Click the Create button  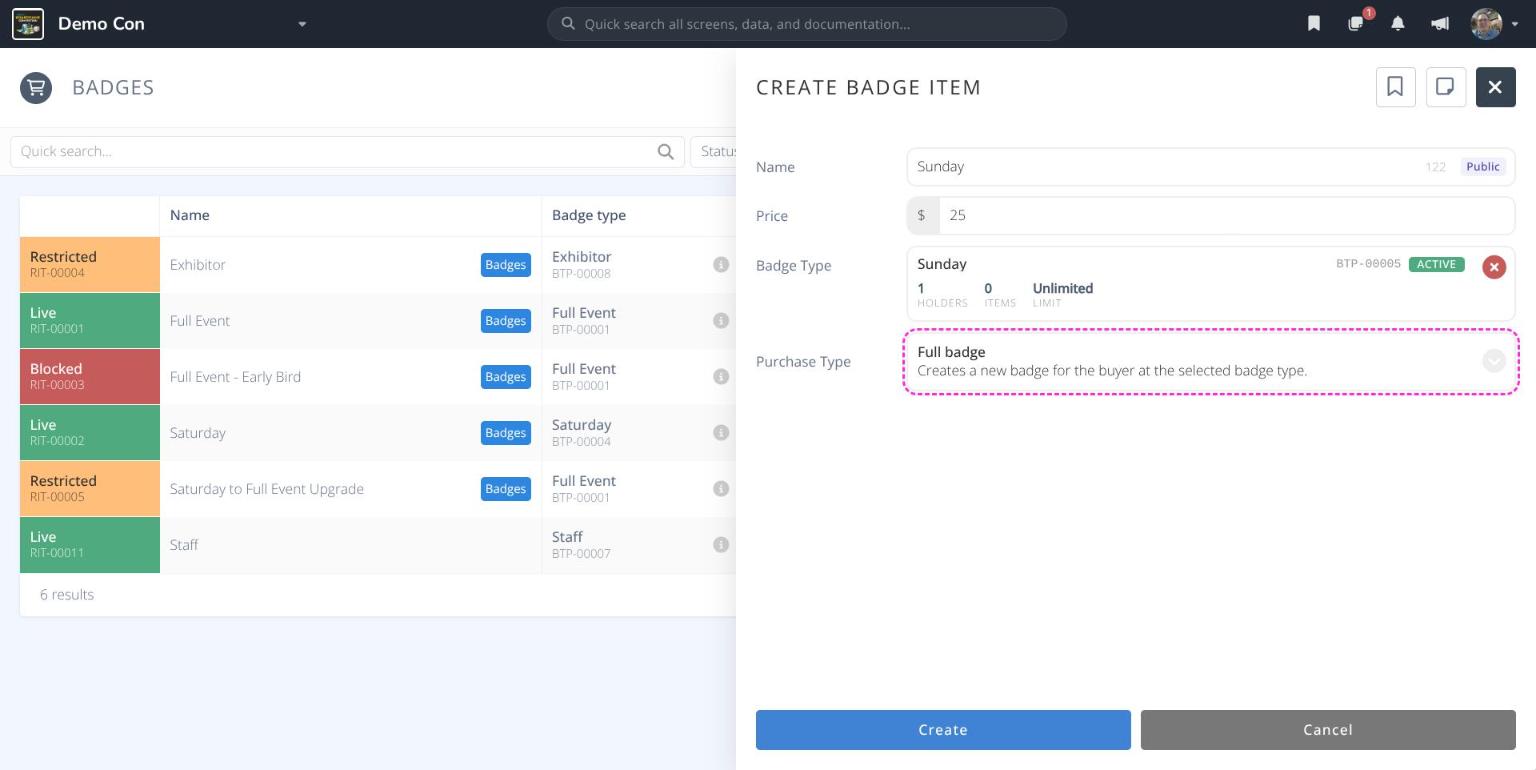943,730
